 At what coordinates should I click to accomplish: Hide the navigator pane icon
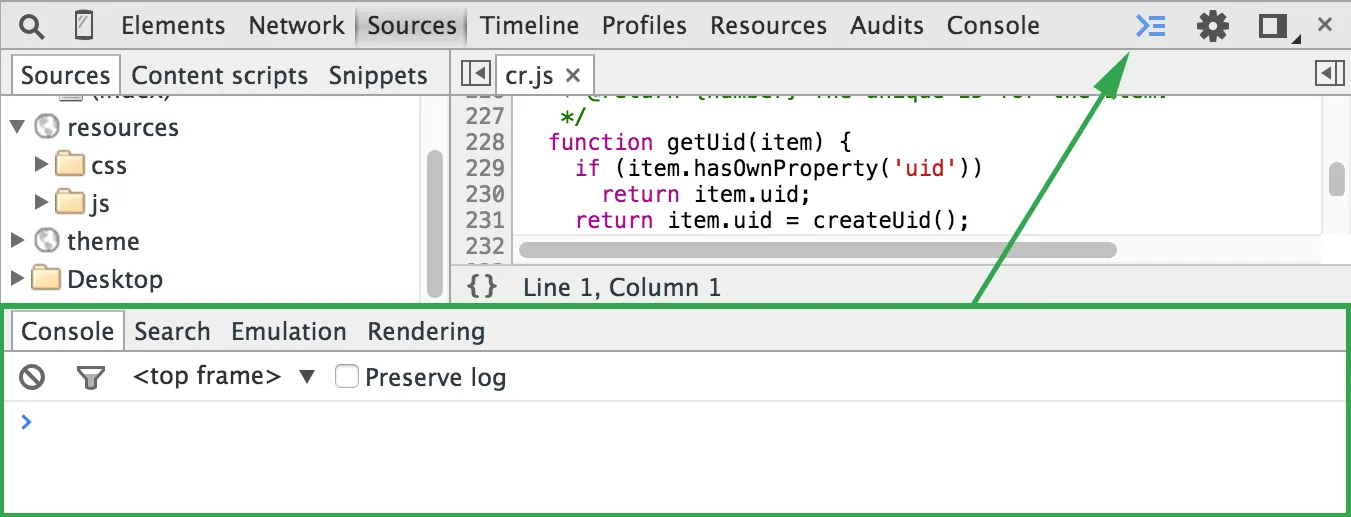click(x=474, y=73)
